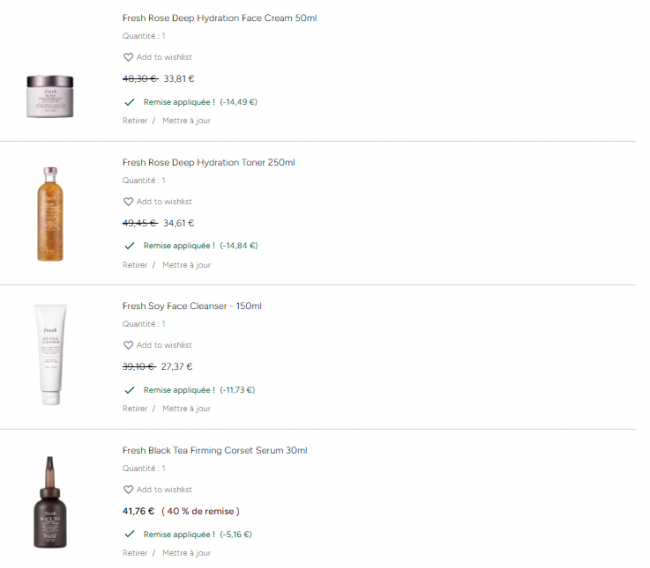650x568 pixels.
Task: Click Mettre à jour for Rose Hydration Toner
Action: coord(186,265)
